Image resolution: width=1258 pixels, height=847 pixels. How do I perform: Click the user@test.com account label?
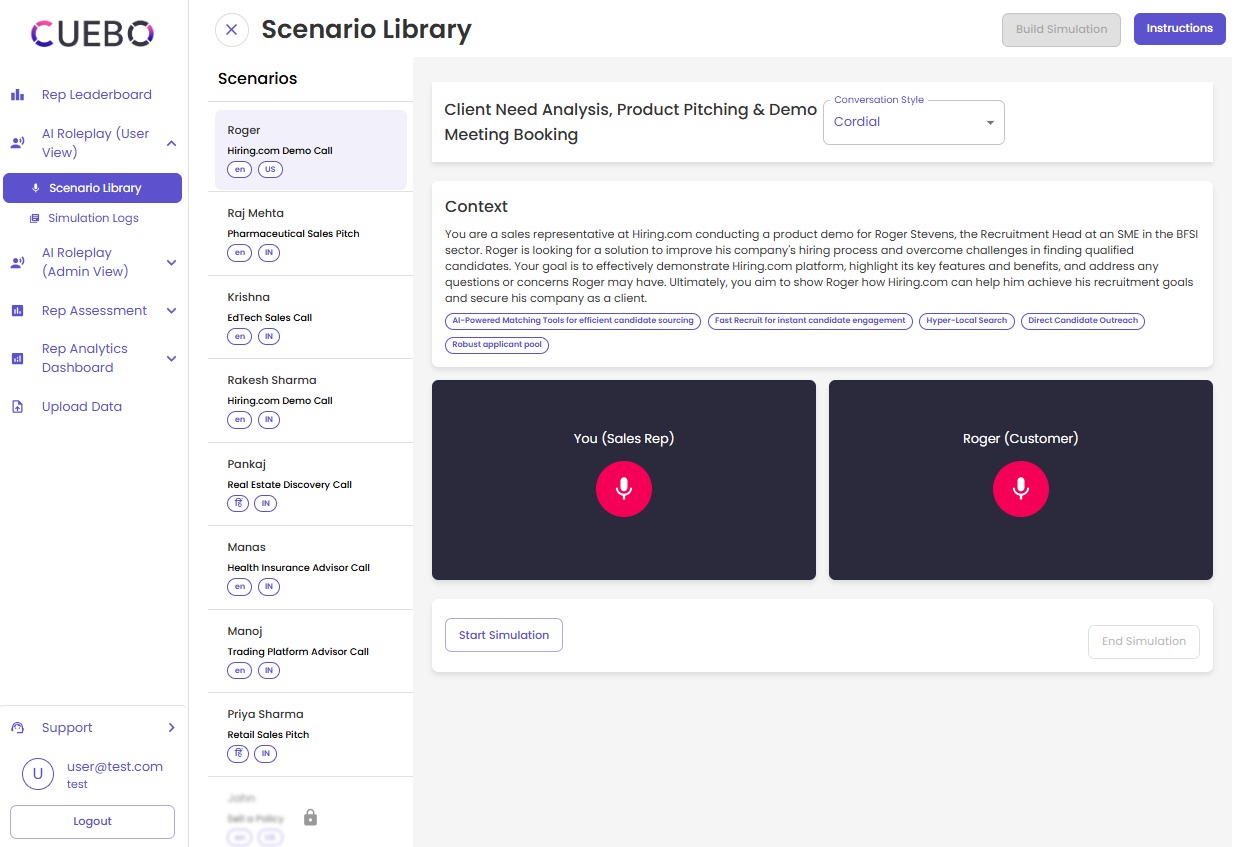click(x=115, y=767)
